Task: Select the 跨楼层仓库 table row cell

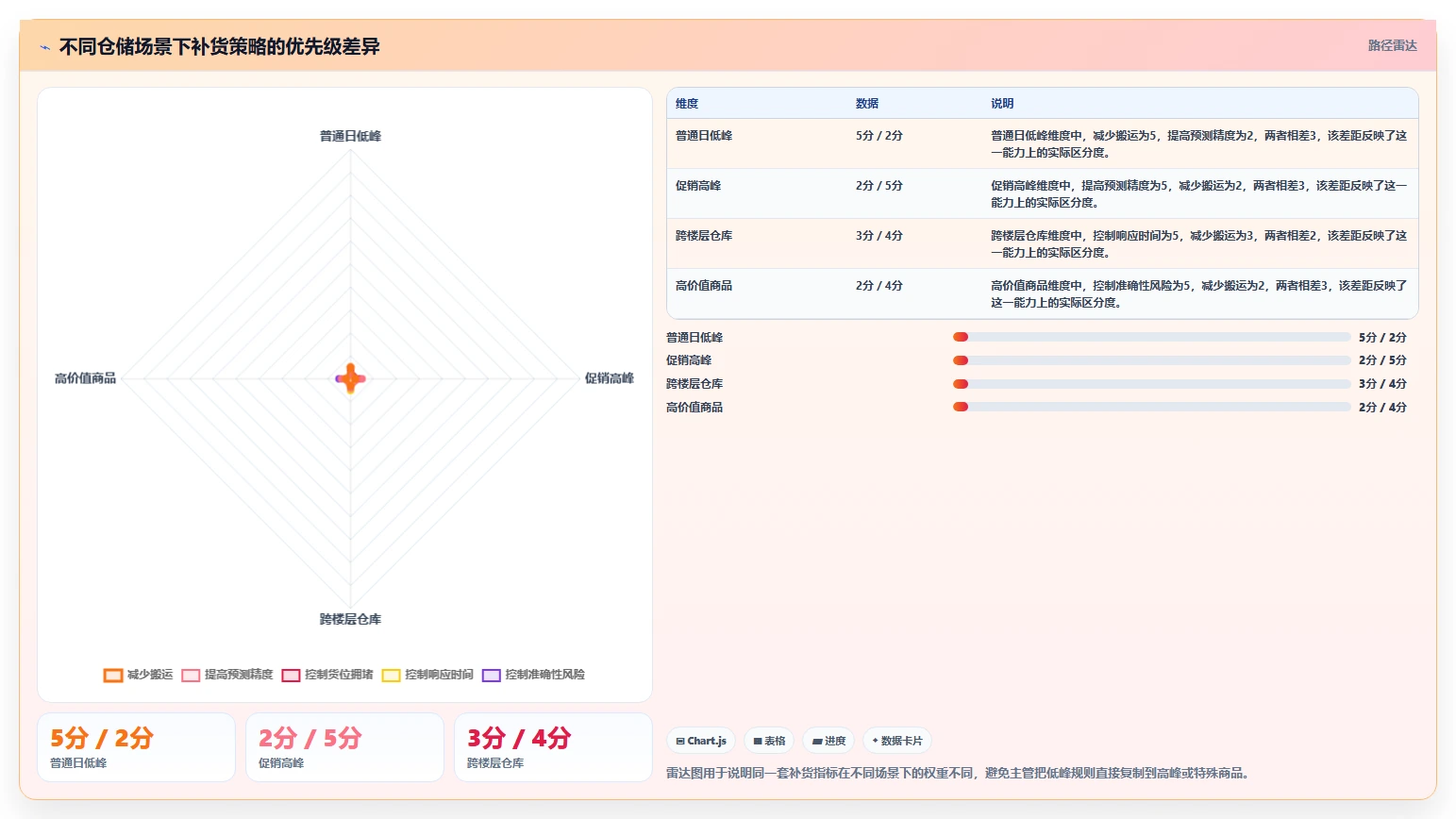Action: click(x=704, y=236)
